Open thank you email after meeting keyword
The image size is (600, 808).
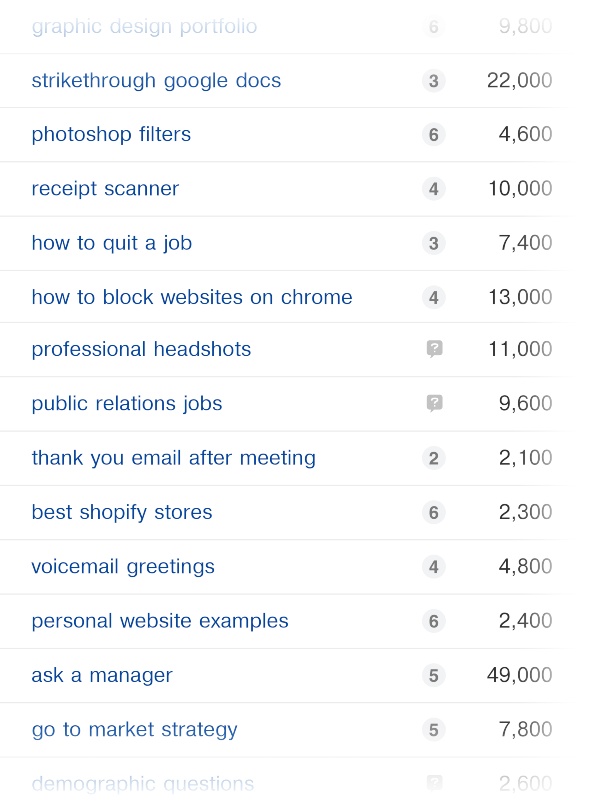click(173, 458)
